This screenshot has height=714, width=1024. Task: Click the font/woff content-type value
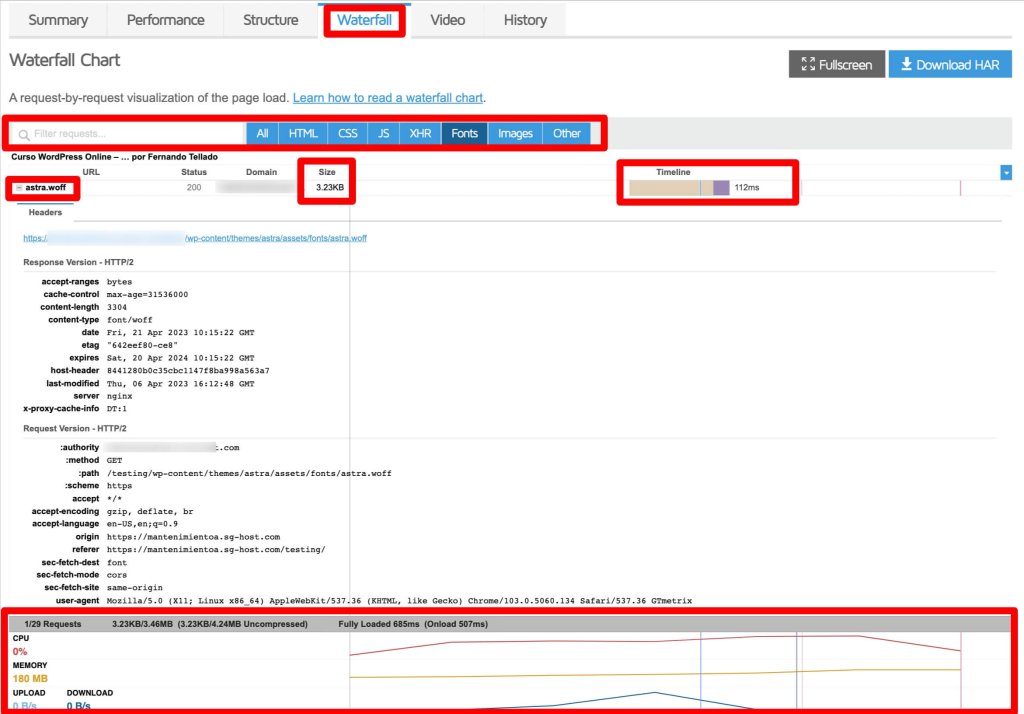[x=129, y=320]
